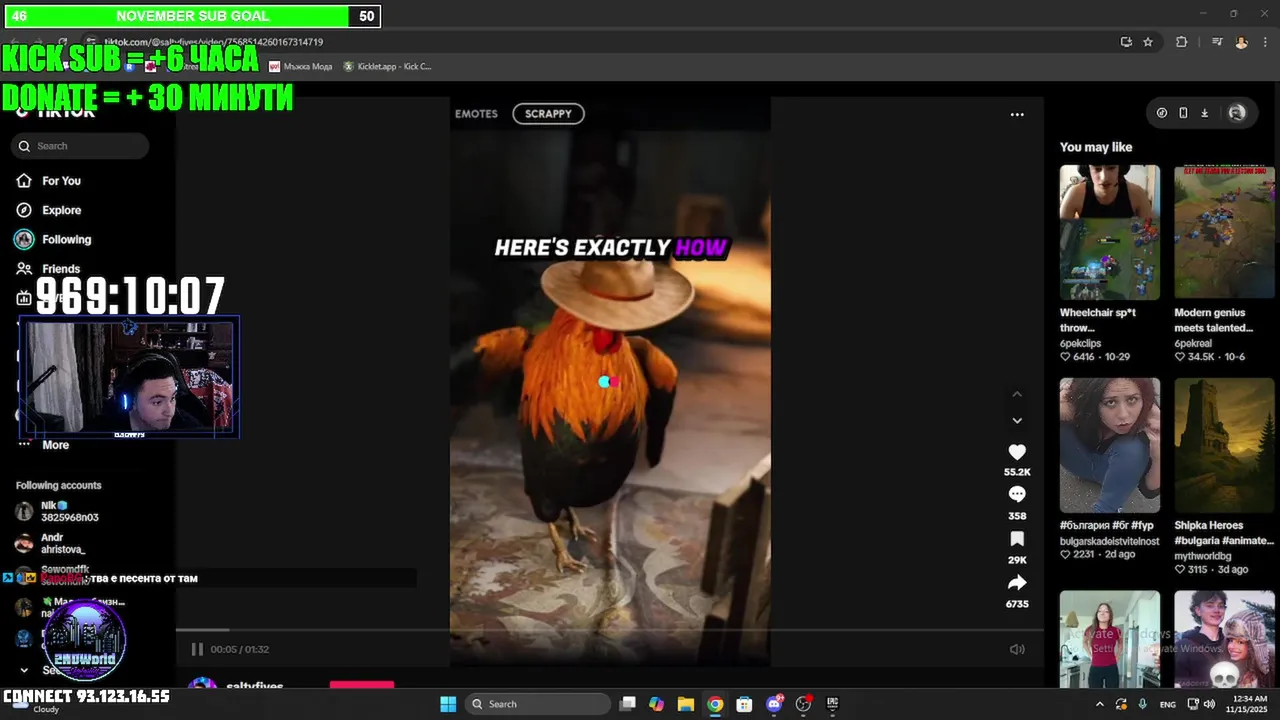The height and width of the screenshot is (720, 1280).
Task: Expand the following accounts list with the chevron
Action: pos(24,670)
